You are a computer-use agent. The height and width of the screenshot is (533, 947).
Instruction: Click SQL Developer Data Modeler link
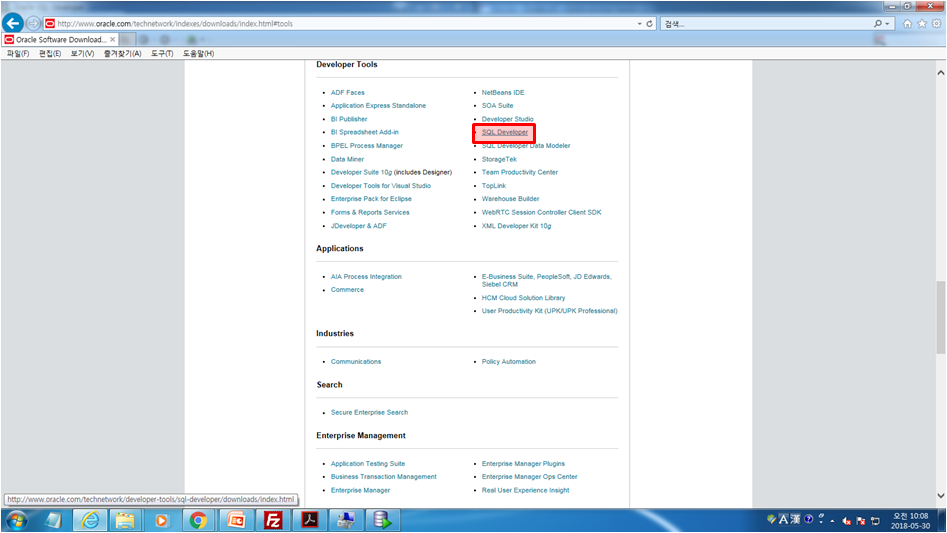525,145
